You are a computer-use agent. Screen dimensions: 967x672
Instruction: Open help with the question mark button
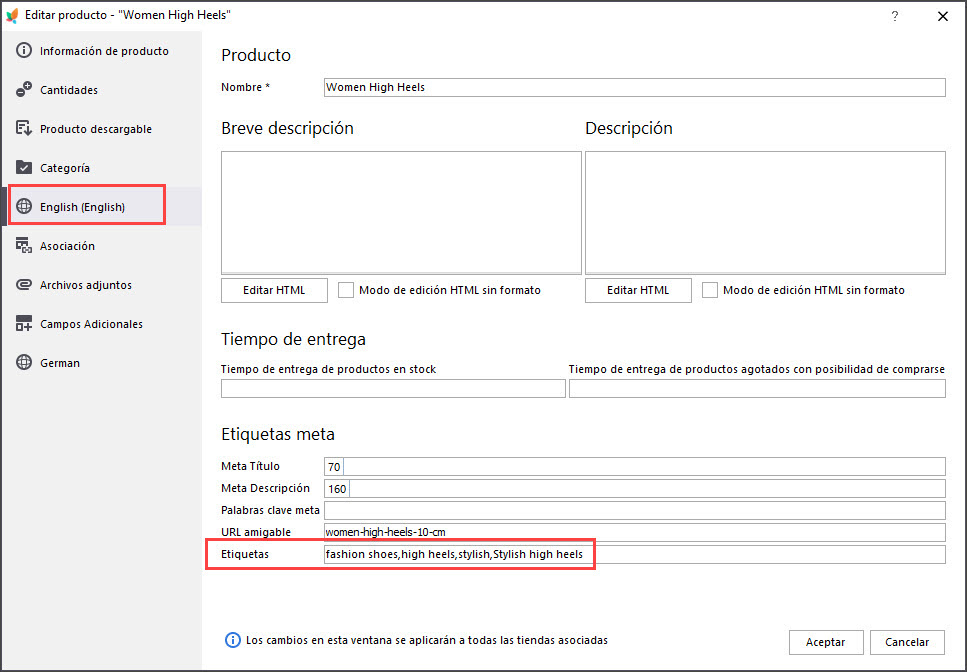(x=895, y=16)
